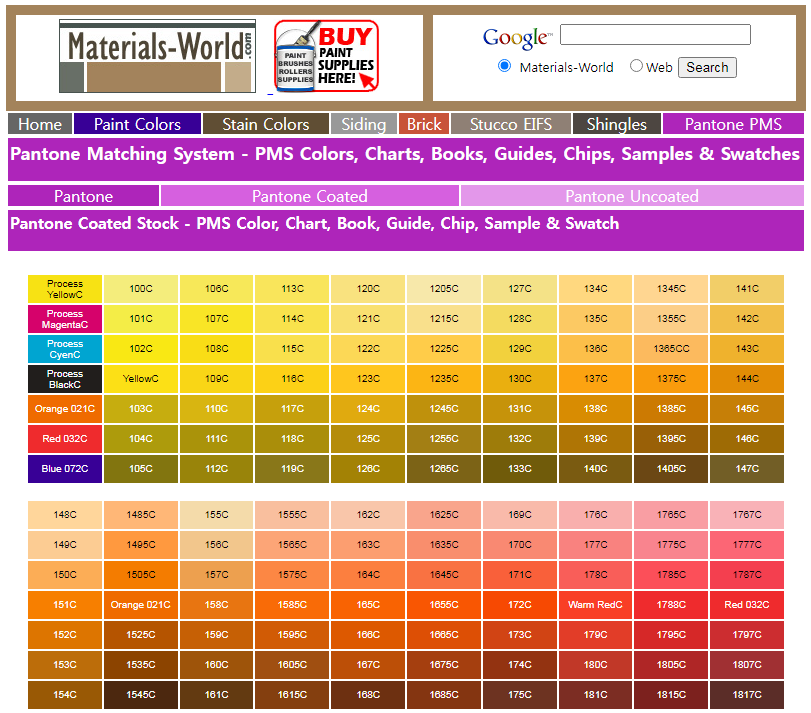Pick the 155C color swatch
This screenshot has width=811, height=713.
216,515
